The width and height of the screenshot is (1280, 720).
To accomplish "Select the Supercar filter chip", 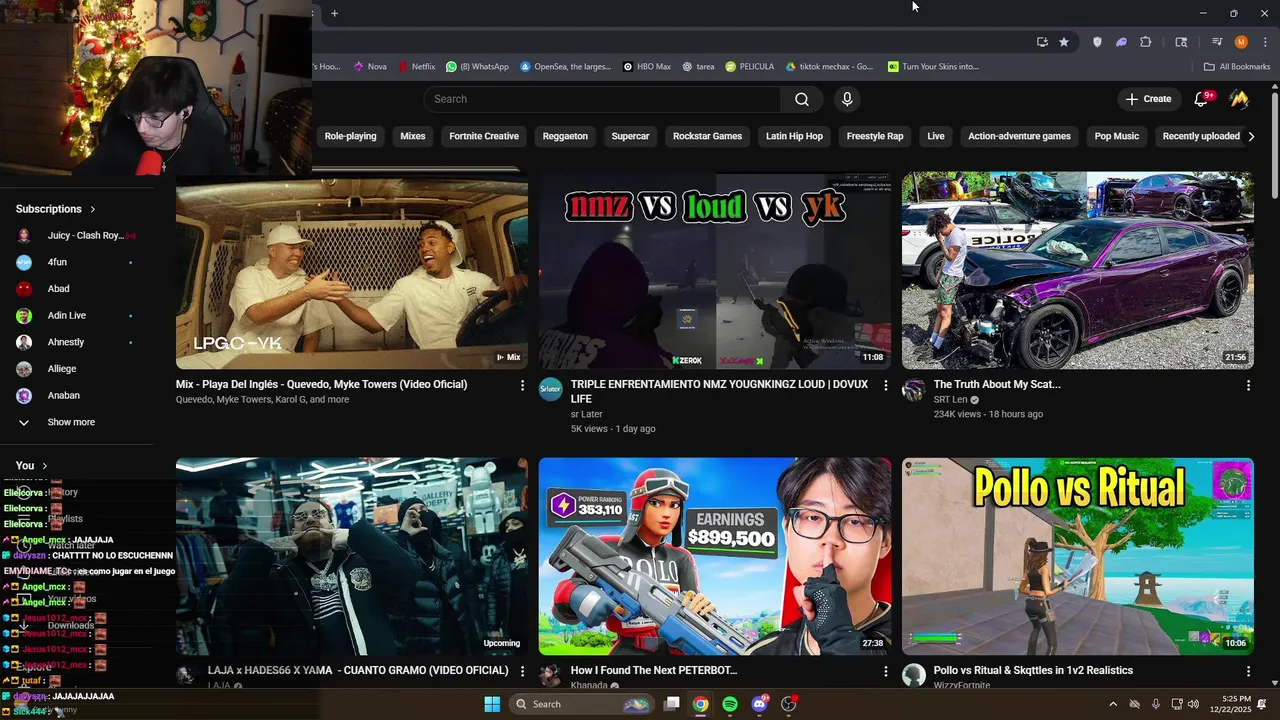I will point(630,136).
